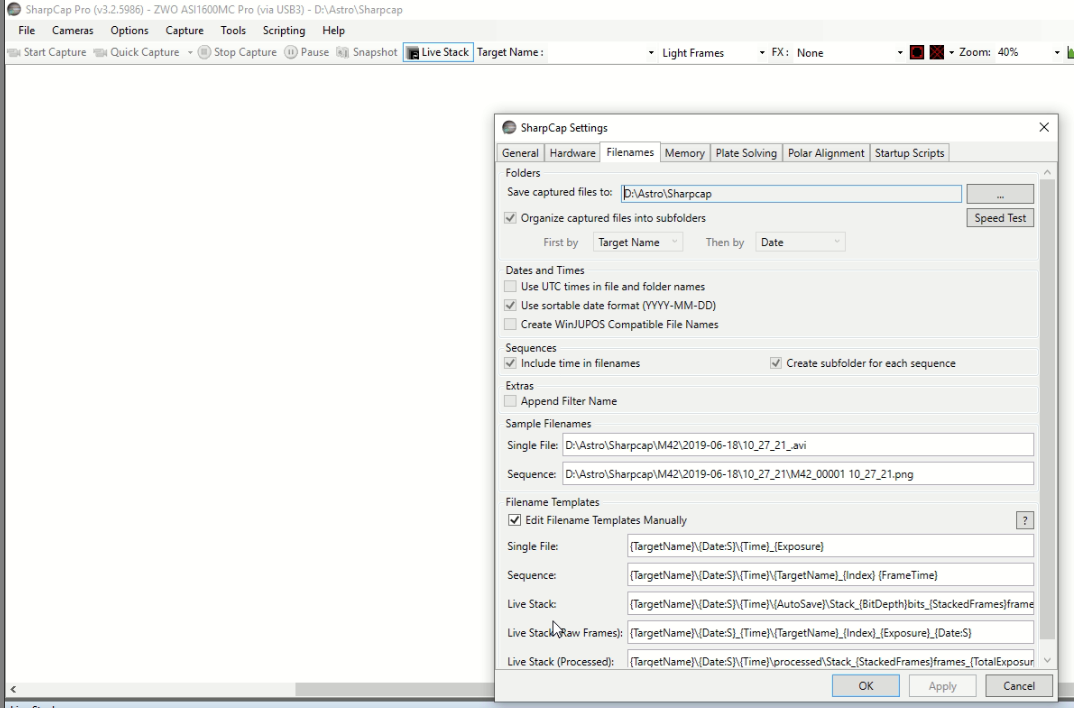The height and width of the screenshot is (708, 1074).
Task: Click the red crossed-square toolbar icon
Action: [x=937, y=52]
